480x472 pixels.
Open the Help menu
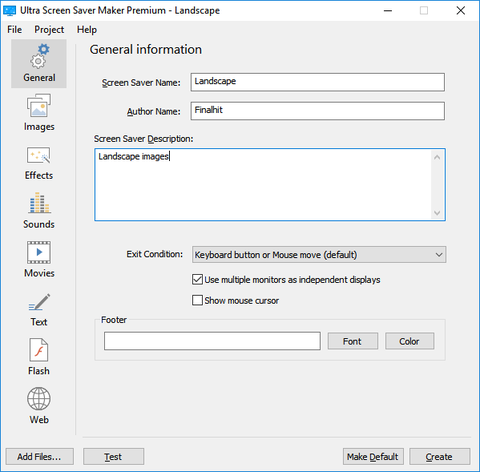[x=87, y=30]
